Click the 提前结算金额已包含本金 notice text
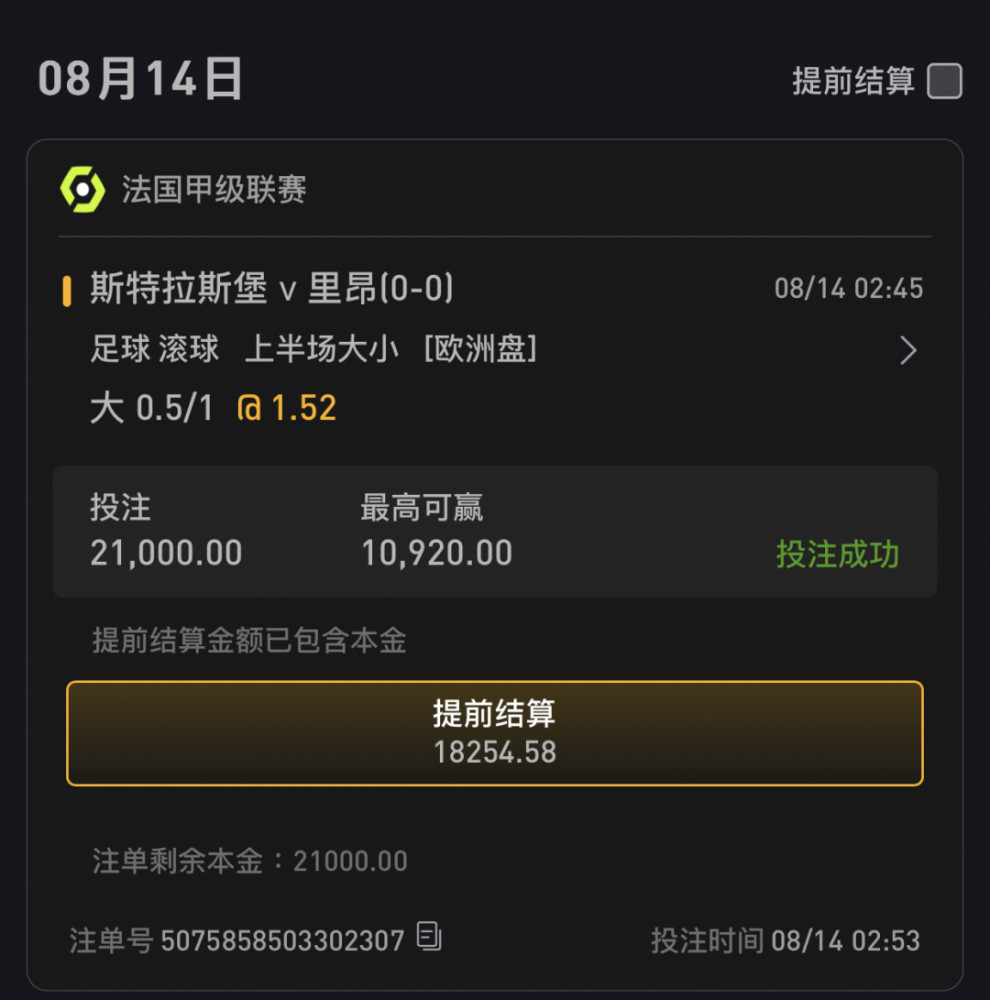This screenshot has height=1000, width=990. (249, 640)
